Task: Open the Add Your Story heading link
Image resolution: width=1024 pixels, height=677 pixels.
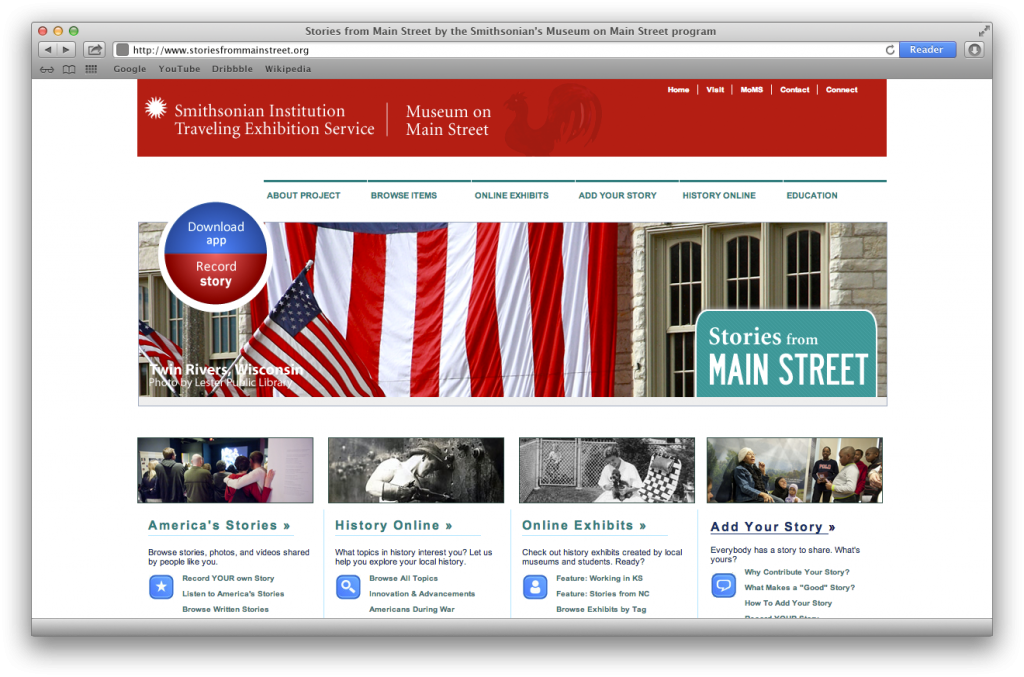Action: pyautogui.click(x=773, y=527)
